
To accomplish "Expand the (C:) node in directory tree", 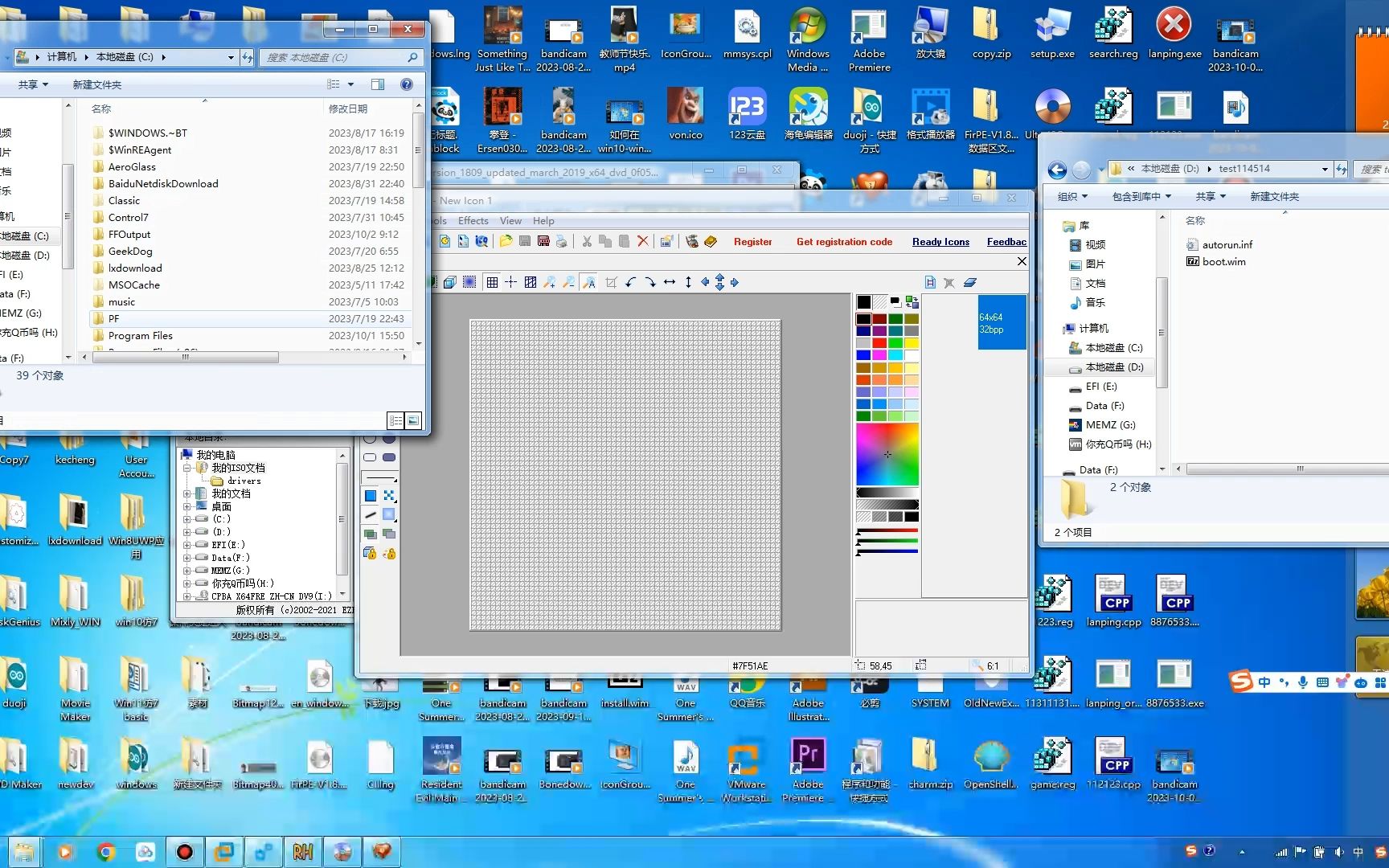I will [186, 519].
